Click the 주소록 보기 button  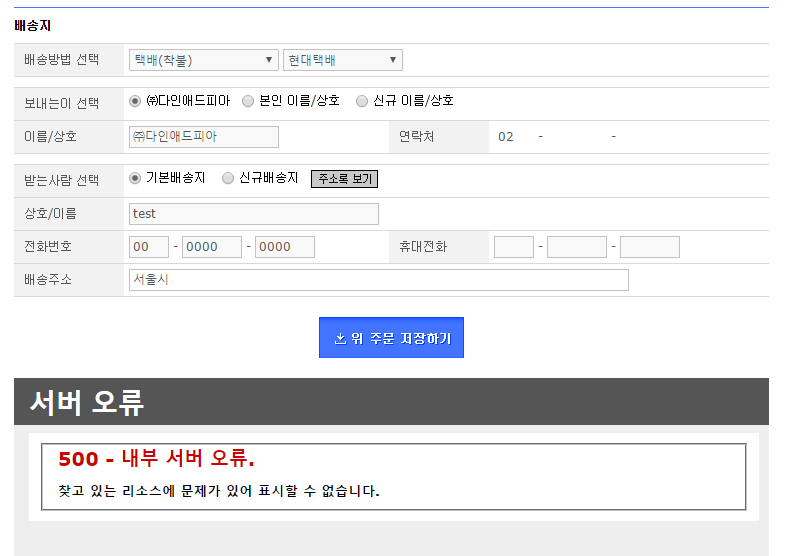tap(344, 179)
